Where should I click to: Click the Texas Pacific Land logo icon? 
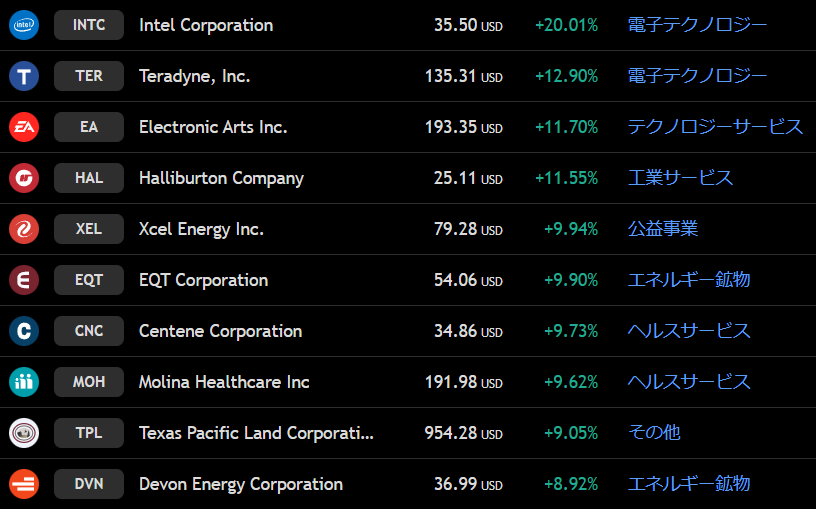pos(23,433)
